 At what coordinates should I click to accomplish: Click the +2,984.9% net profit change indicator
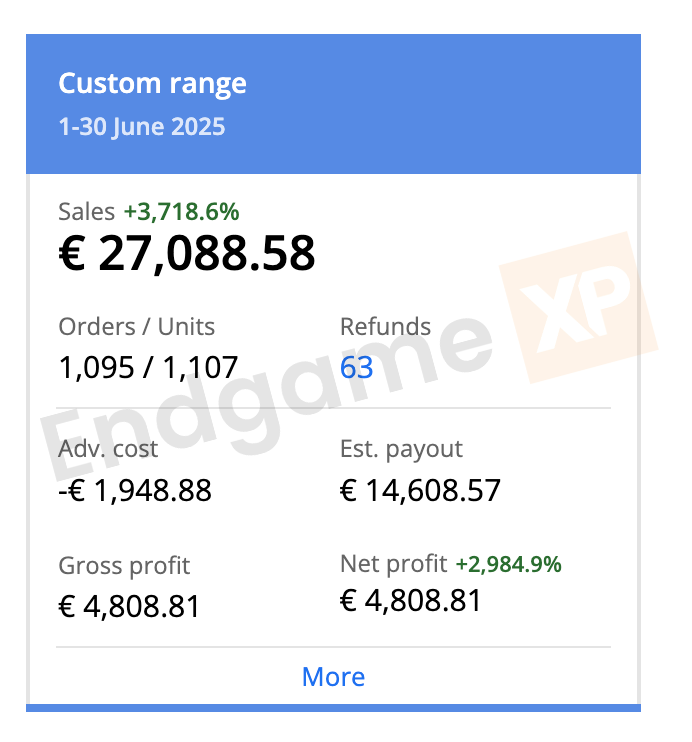[508, 564]
